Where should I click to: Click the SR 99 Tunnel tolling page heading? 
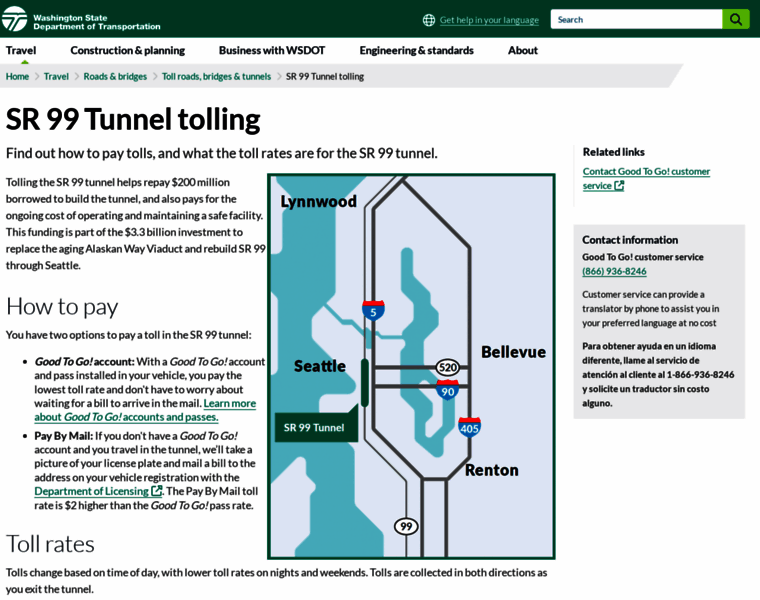click(133, 119)
